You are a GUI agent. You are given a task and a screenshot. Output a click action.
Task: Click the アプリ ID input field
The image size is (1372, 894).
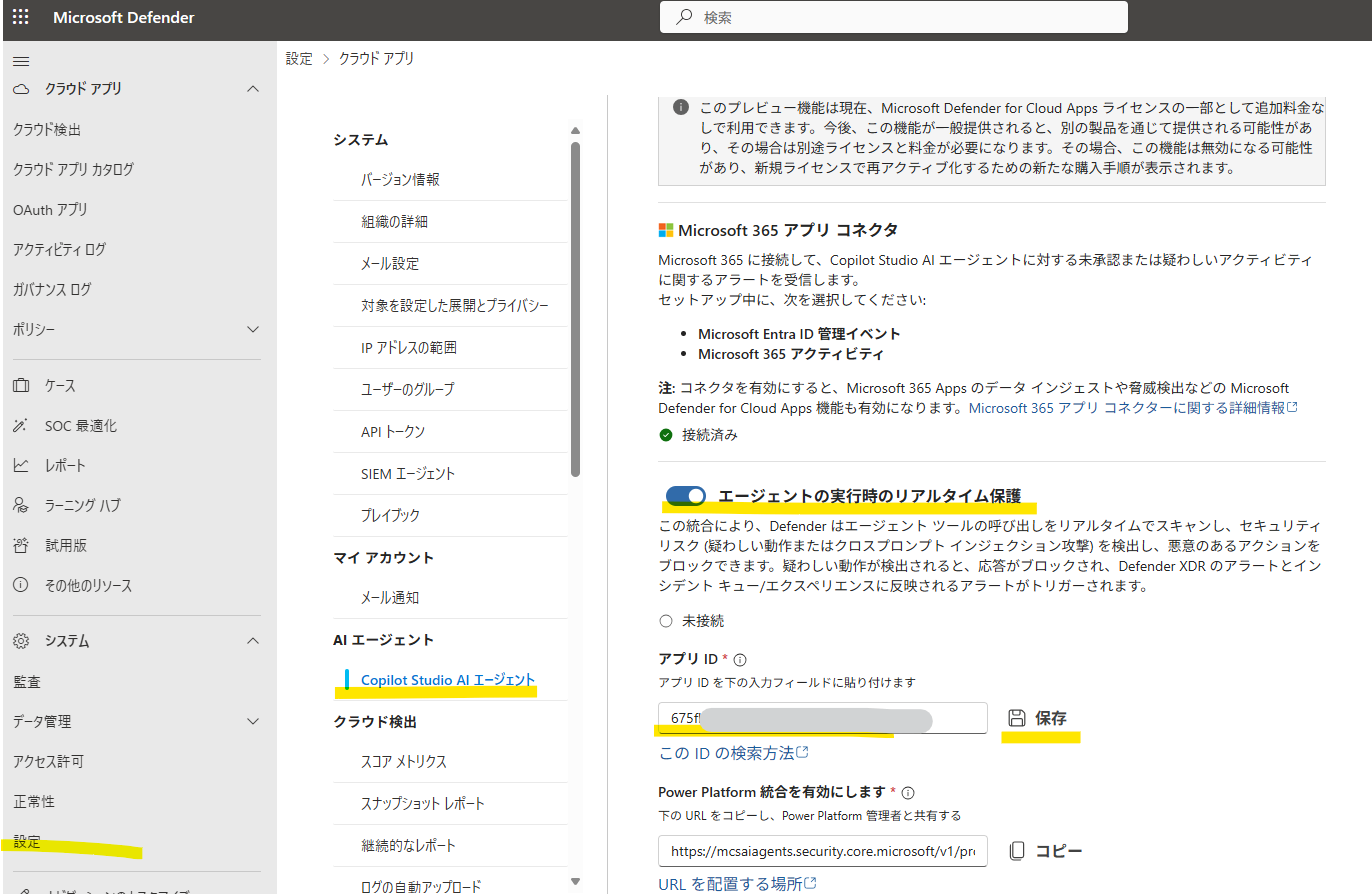[823, 718]
